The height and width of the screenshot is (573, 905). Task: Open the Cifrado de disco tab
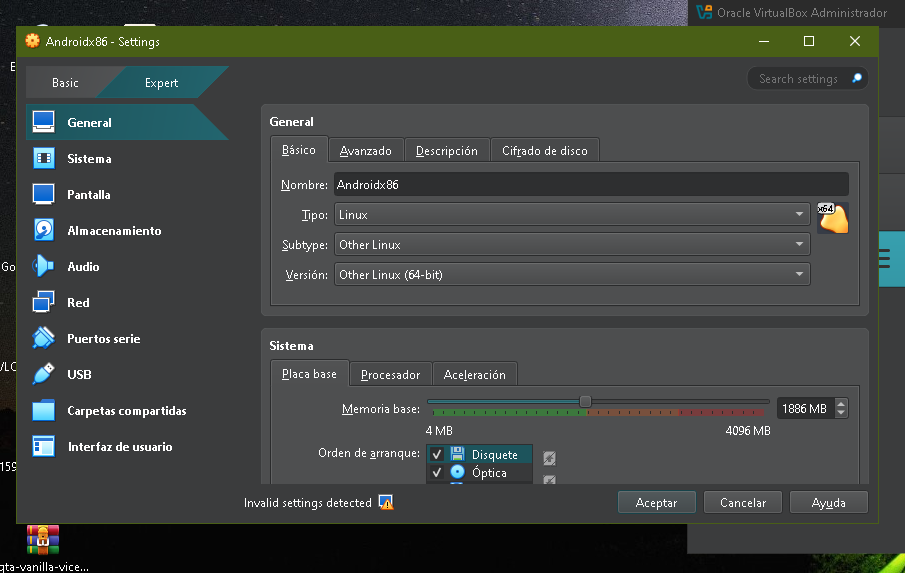pyautogui.click(x=545, y=151)
